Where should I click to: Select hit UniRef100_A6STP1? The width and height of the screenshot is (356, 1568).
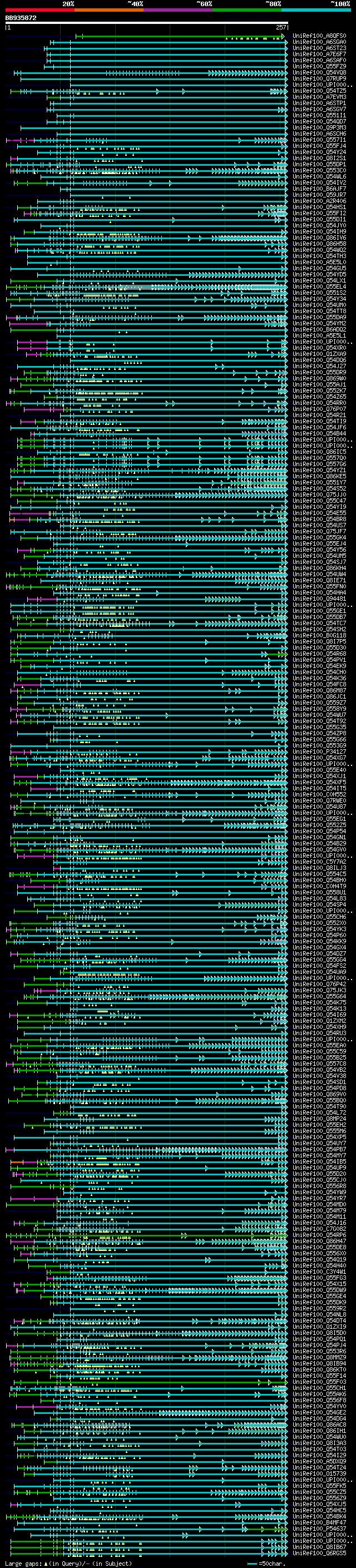(319, 103)
